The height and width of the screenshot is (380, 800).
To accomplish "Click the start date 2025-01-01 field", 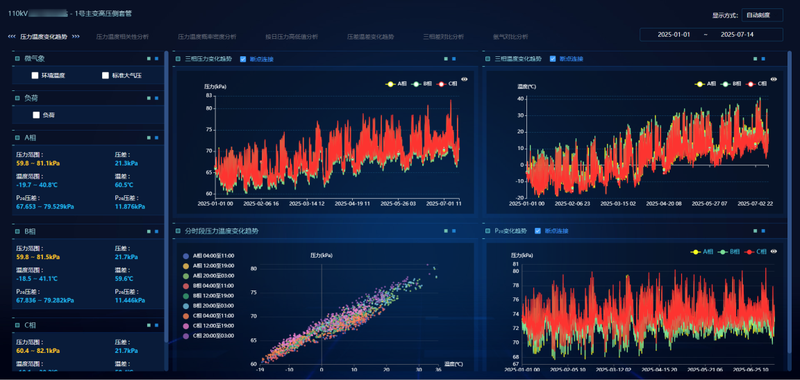I will pos(673,35).
